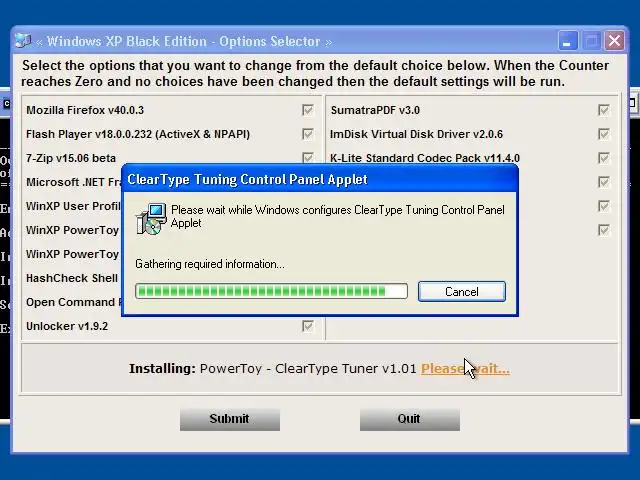Viewport: 640px width, 480px height.
Task: Click the Mozilla Firefox v40.0.3 label
Action: [x=85, y=110]
